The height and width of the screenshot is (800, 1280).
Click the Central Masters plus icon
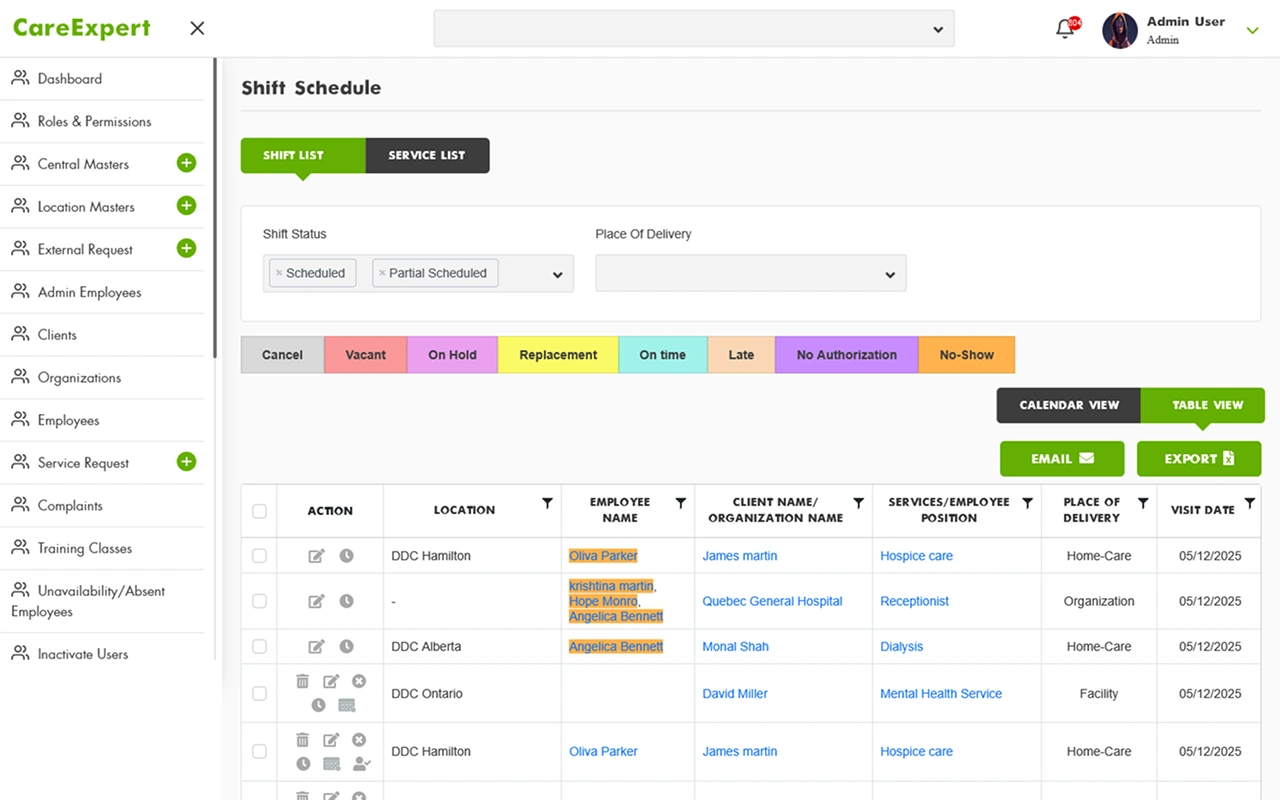coord(186,163)
